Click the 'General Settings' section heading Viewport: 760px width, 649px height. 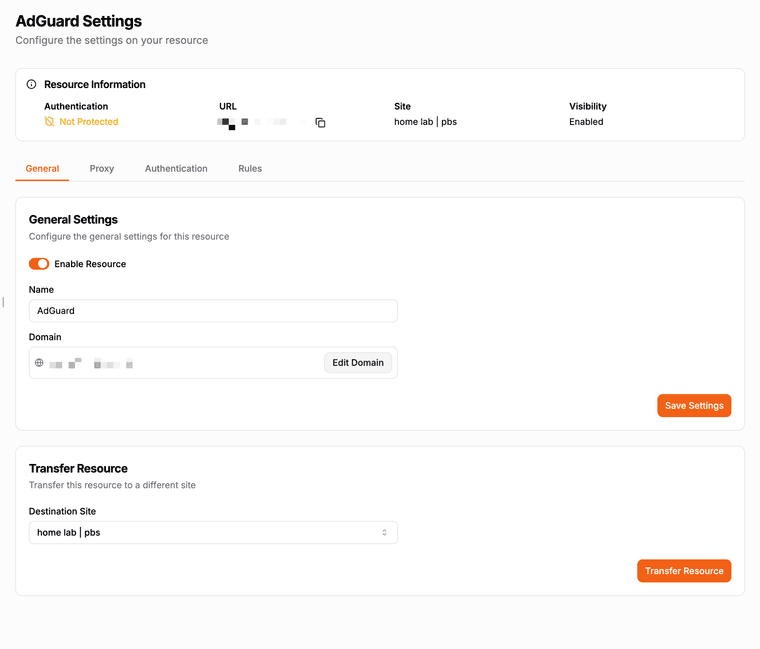click(73, 220)
